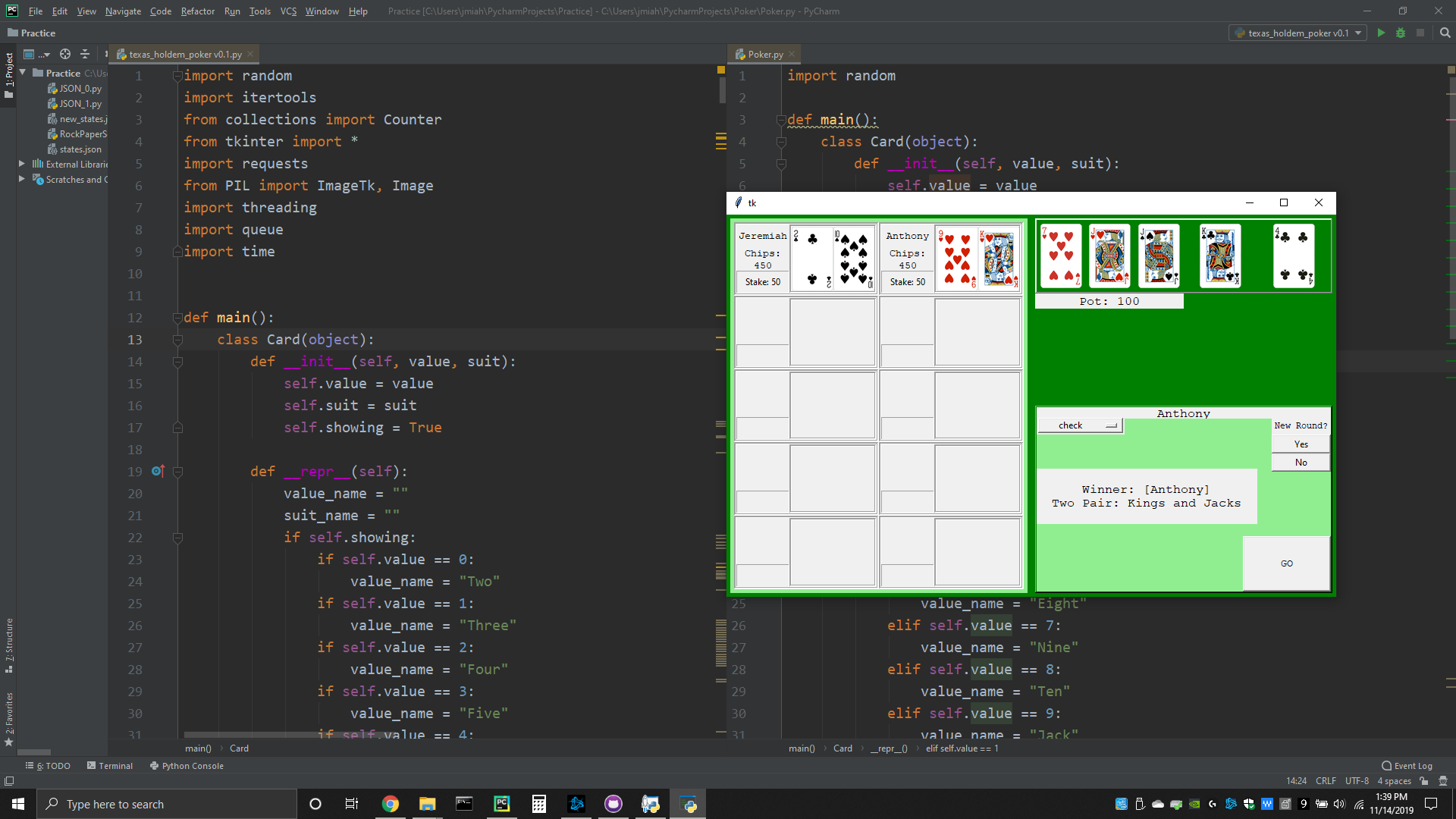Run the texas_holdem_poker v0.1 configuration
The image size is (1456, 819).
(x=1380, y=33)
